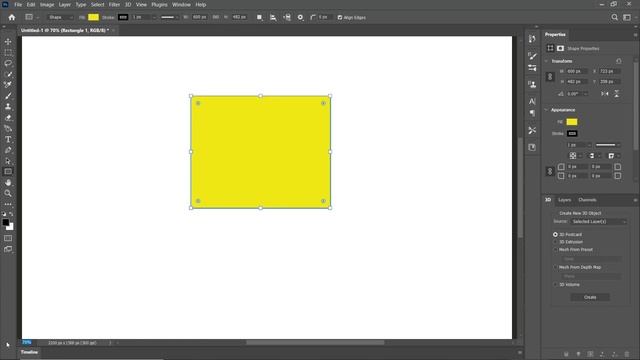Viewport: 640px width, 360px height.
Task: Toggle width-height link in Transform section
Action: [550, 76]
